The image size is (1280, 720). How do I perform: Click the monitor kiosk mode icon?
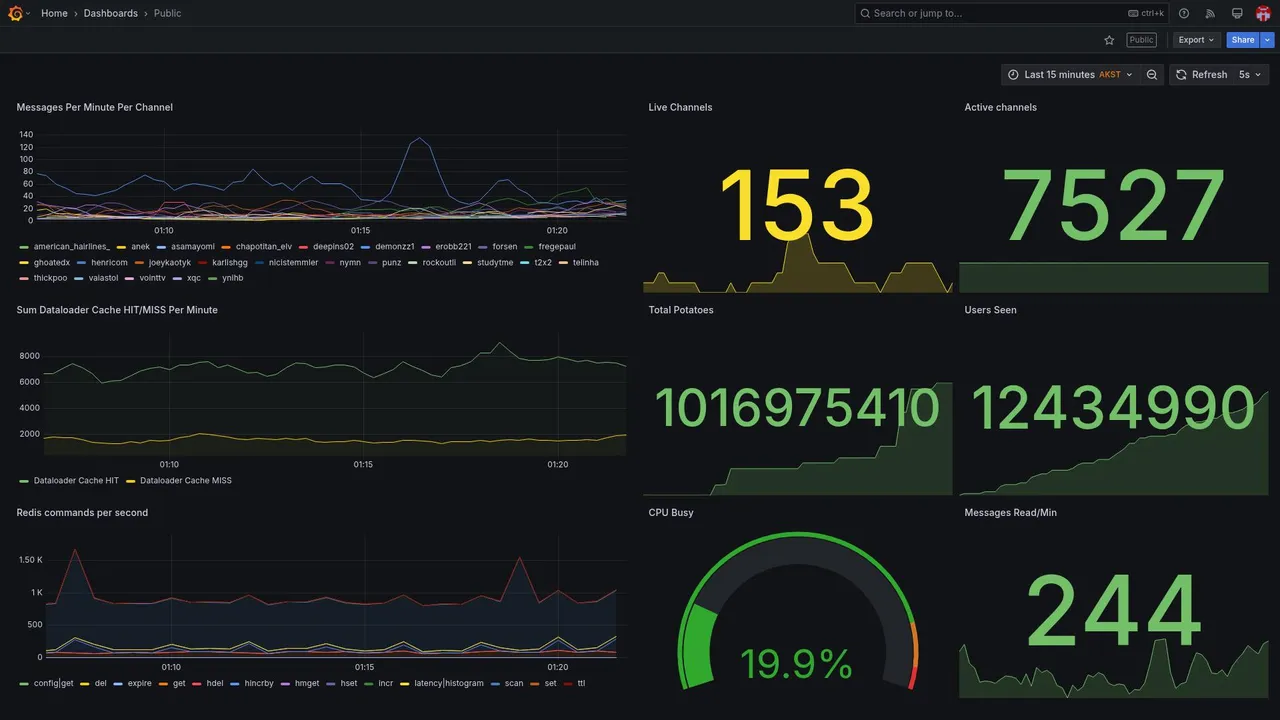[1237, 13]
